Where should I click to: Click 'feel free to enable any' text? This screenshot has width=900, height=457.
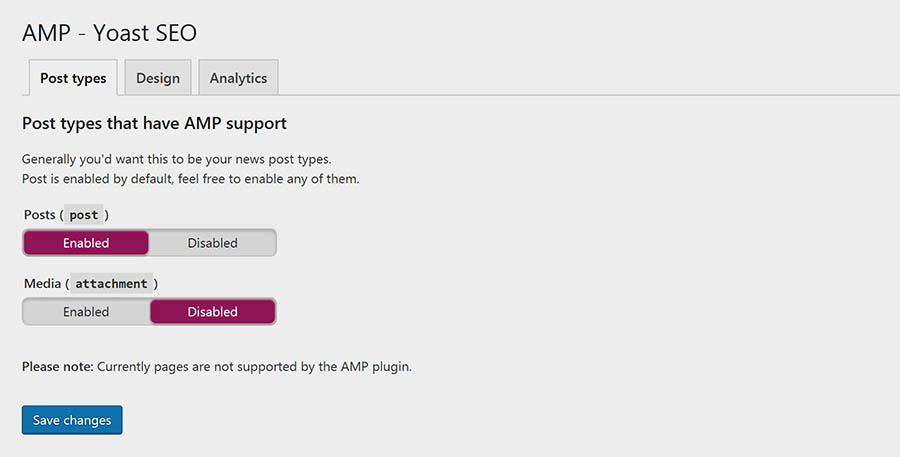tap(242, 179)
